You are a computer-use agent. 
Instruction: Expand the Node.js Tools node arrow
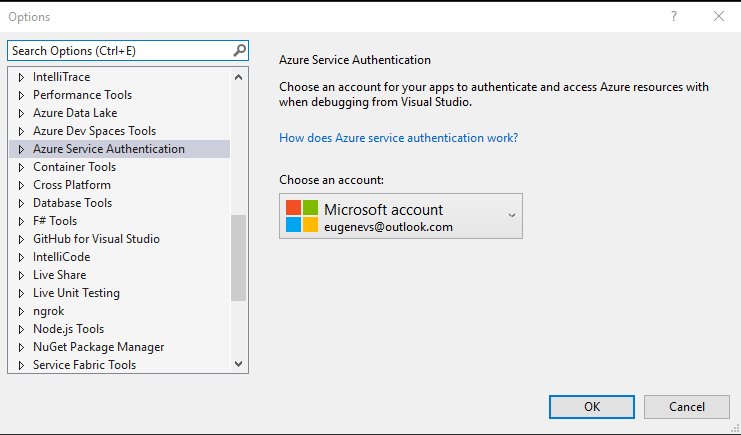[x=21, y=329]
